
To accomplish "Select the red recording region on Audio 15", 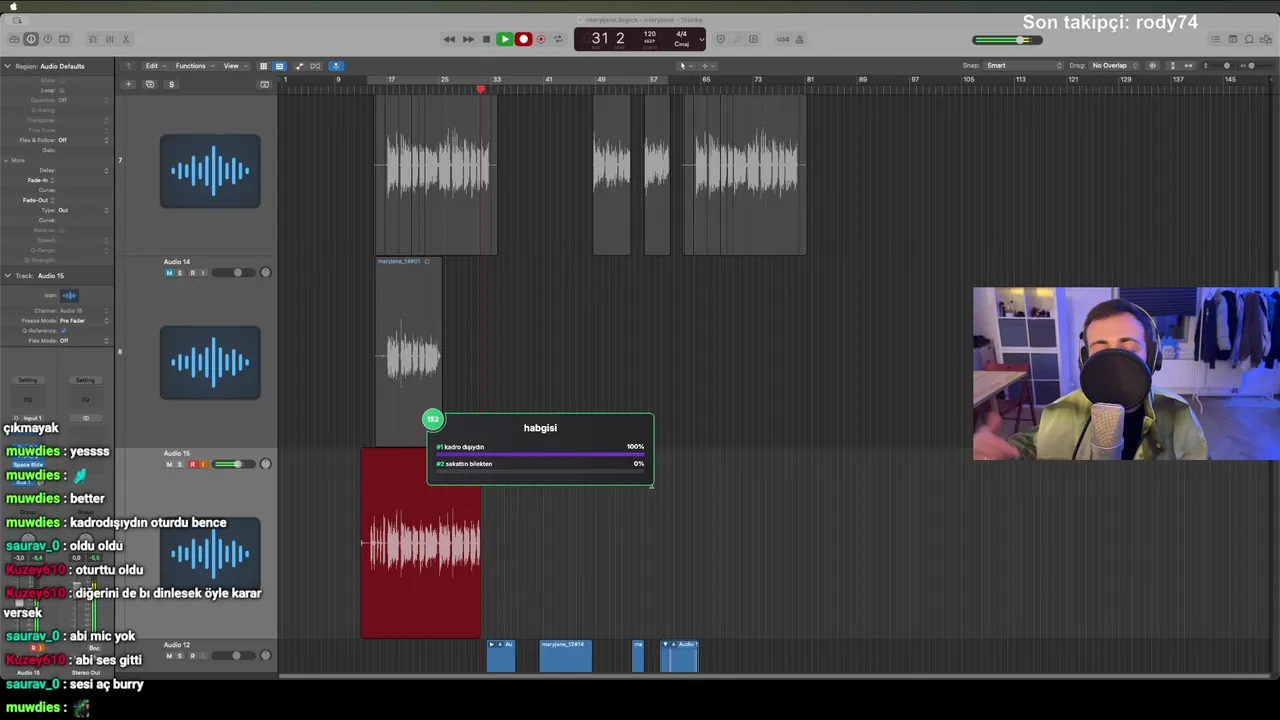I will coord(421,543).
